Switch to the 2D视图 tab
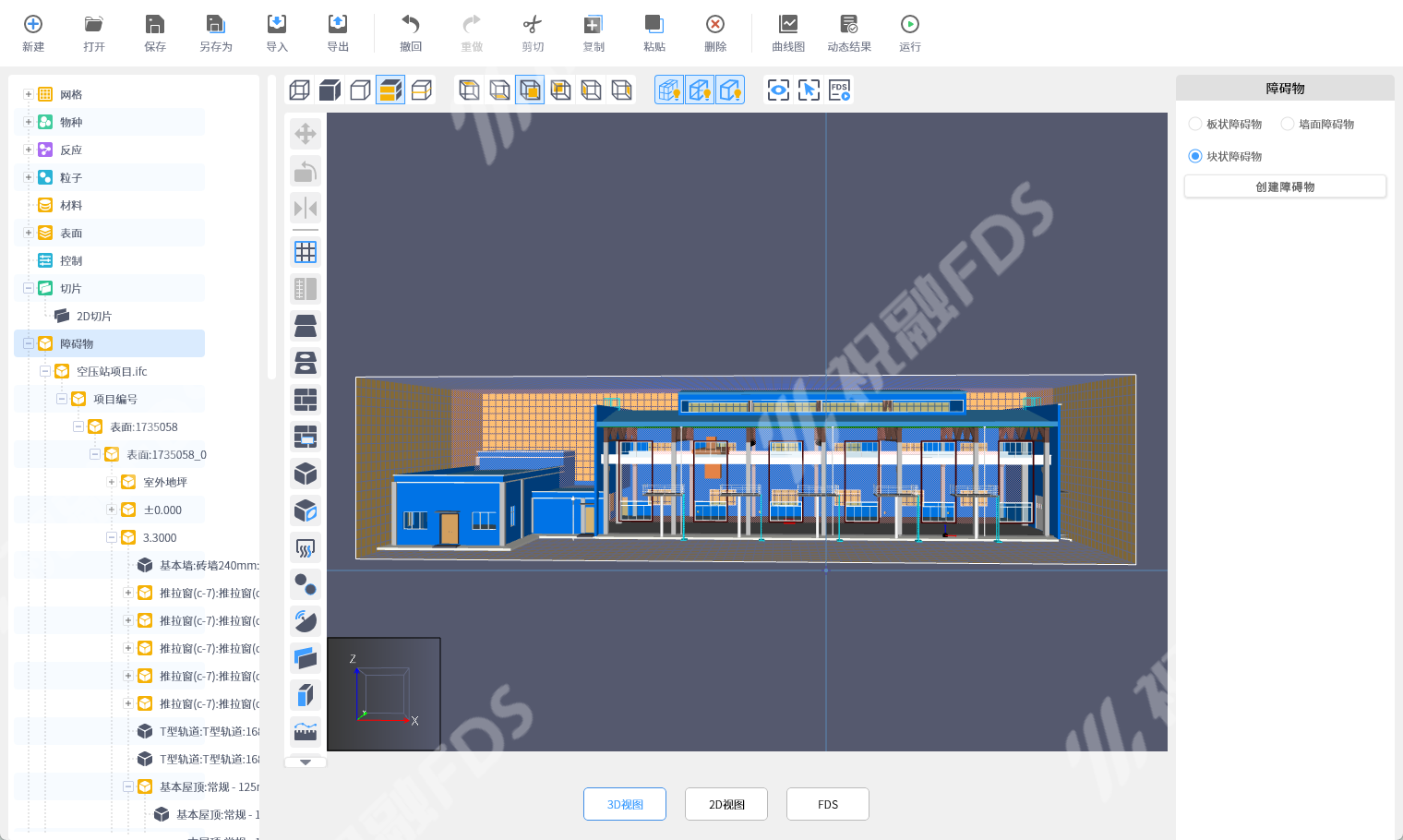This screenshot has height=840, width=1403. pos(726,804)
